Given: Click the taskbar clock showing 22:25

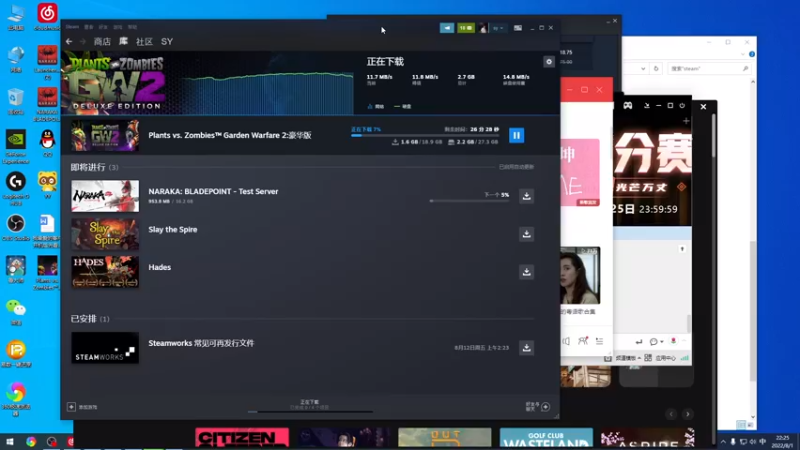Looking at the screenshot, I should (x=782, y=442).
